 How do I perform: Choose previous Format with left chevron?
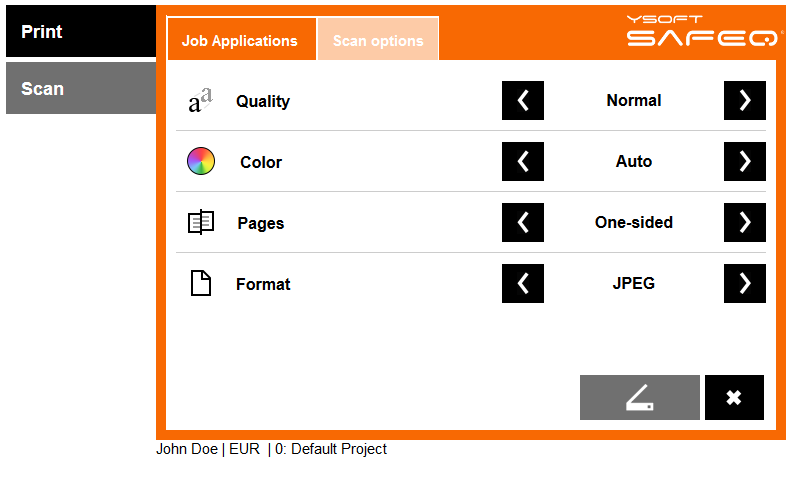(x=522, y=283)
